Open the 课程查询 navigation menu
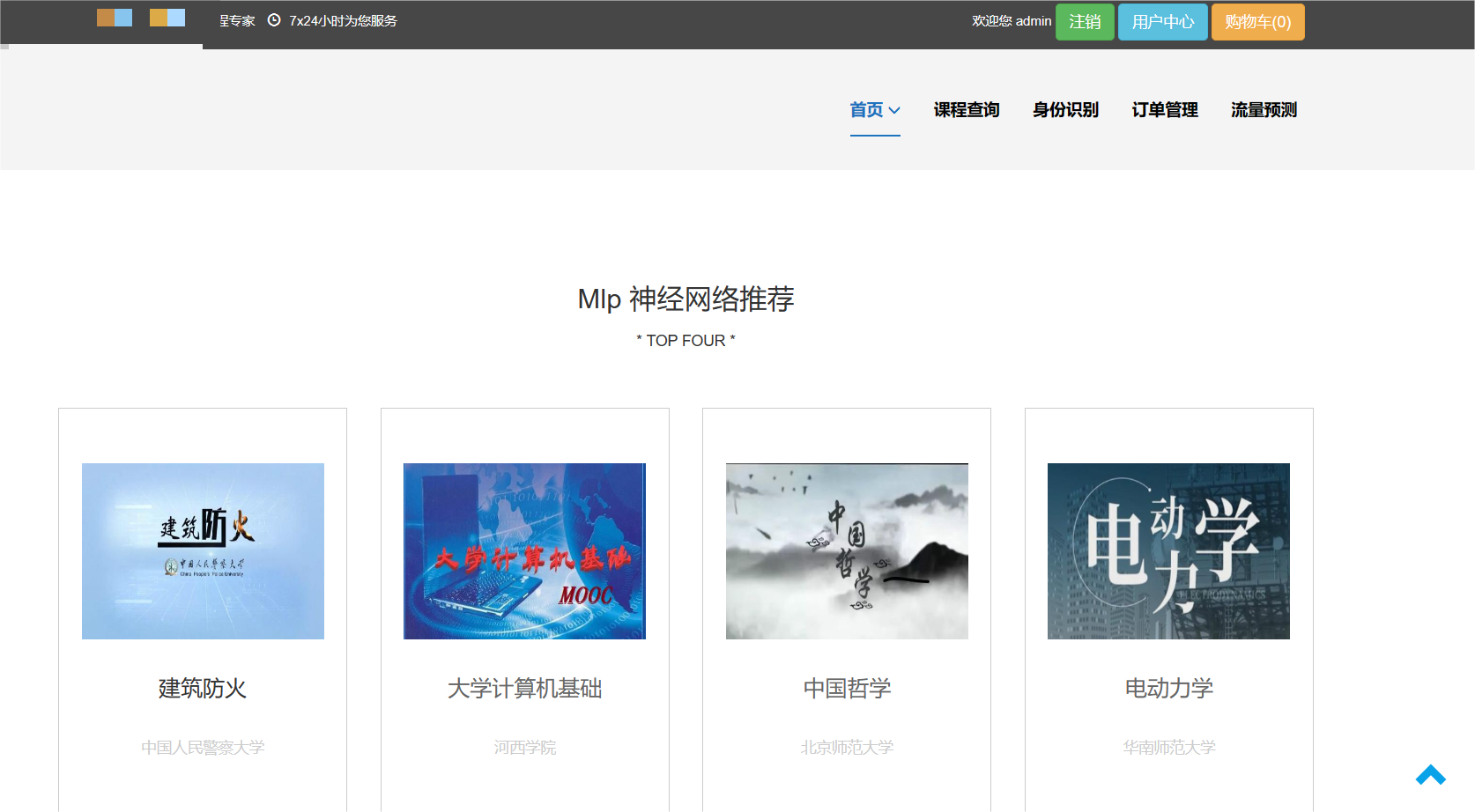The width and height of the screenshot is (1475, 812). 966,109
